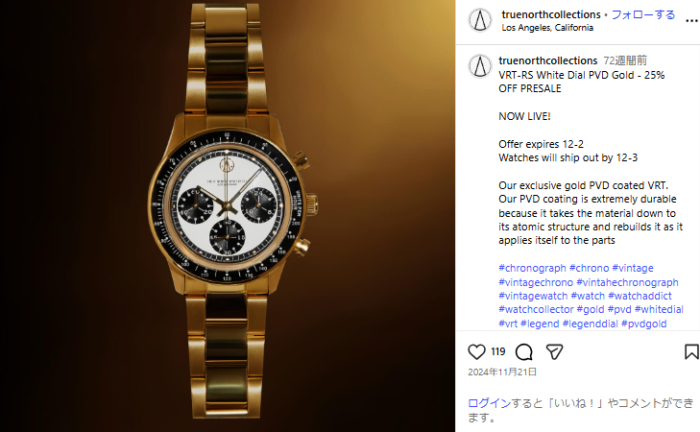Like the post with the heart icon
Screen dimensions: 700x432
(476, 352)
